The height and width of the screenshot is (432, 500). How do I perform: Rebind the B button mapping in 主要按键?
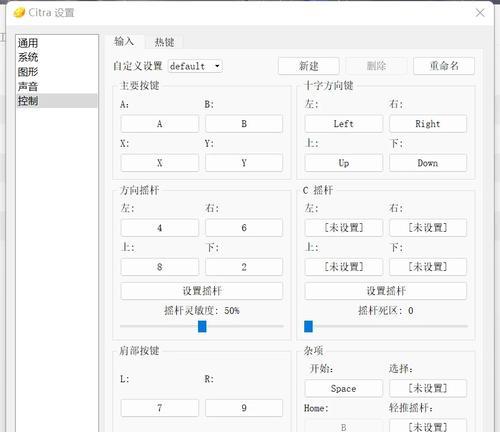pyautogui.click(x=244, y=124)
